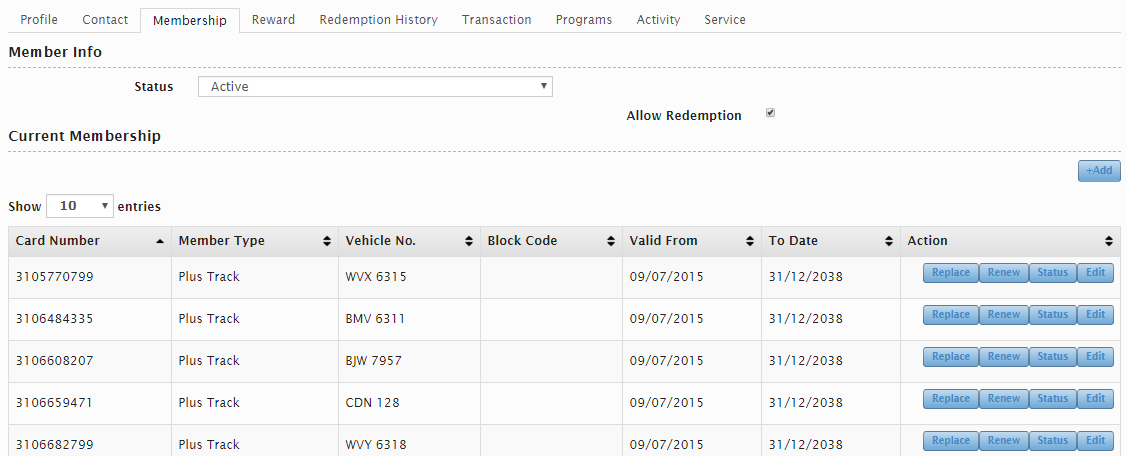Sort by Action column
The width and height of the screenshot is (1127, 456).
pos(1010,241)
